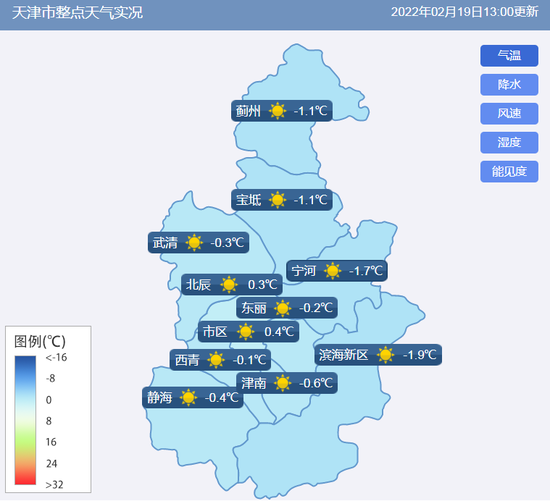Click the sun icon in 宝坻 label
Image resolution: width=550 pixels, height=501 pixels.
(x=277, y=200)
